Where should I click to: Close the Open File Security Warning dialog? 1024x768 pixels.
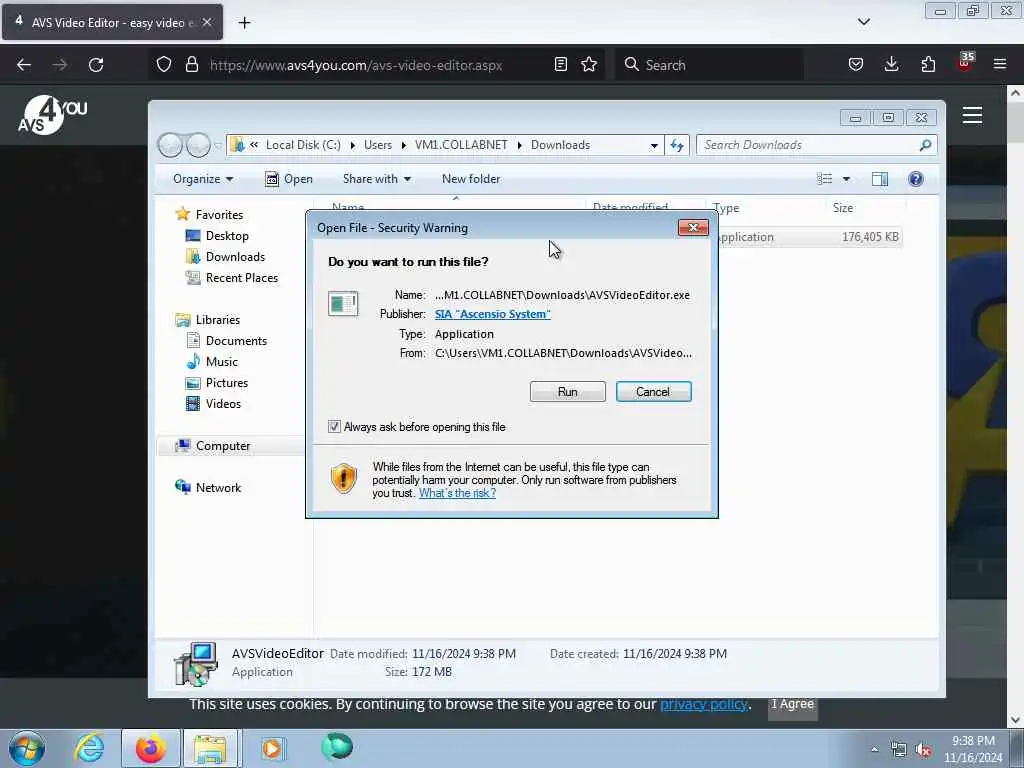[x=693, y=227]
